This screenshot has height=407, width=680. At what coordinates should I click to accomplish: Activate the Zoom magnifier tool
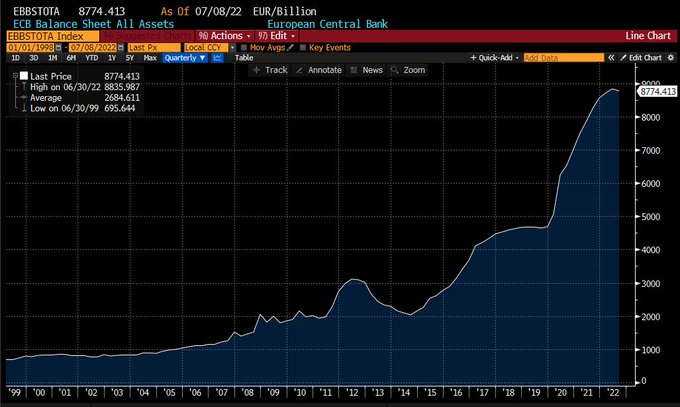click(408, 70)
